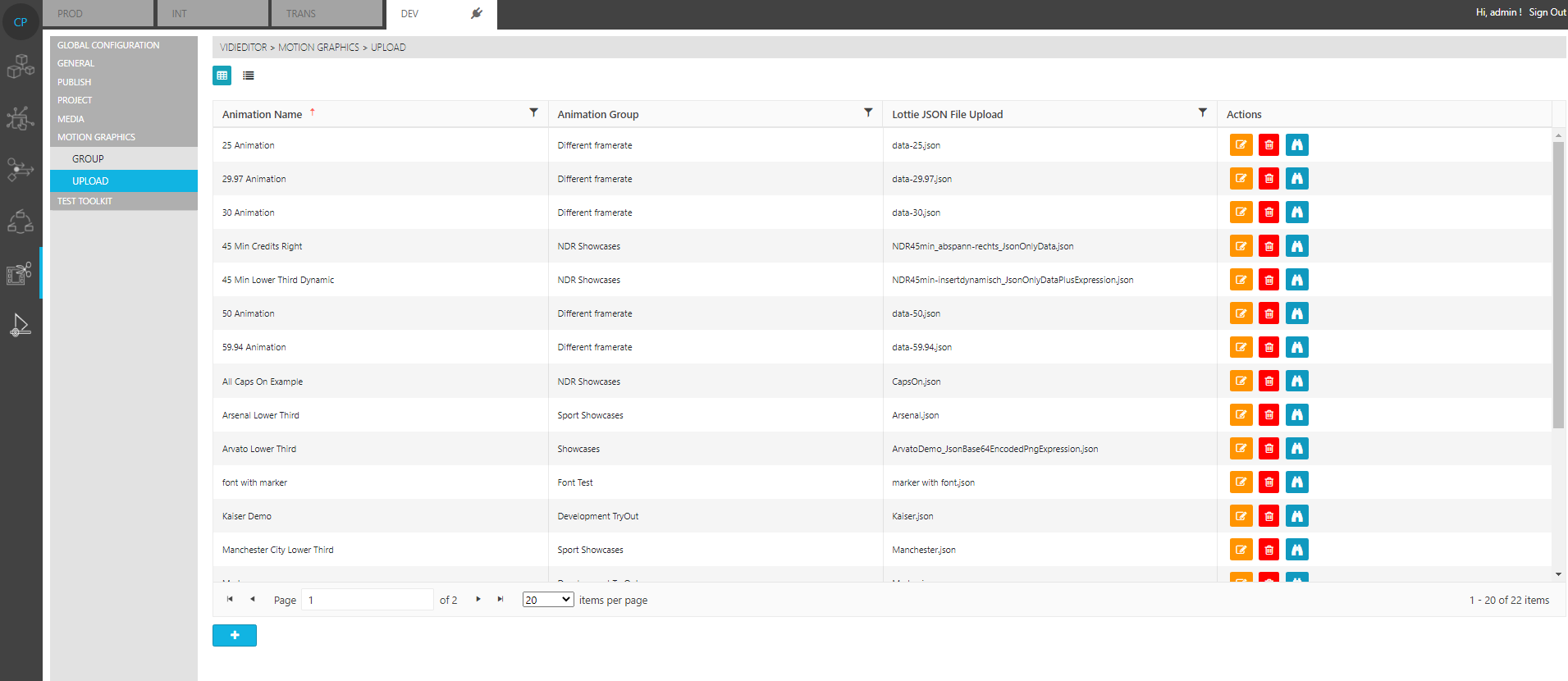Preview Arsenal Lower Third with binoculars icon

coord(1296,415)
